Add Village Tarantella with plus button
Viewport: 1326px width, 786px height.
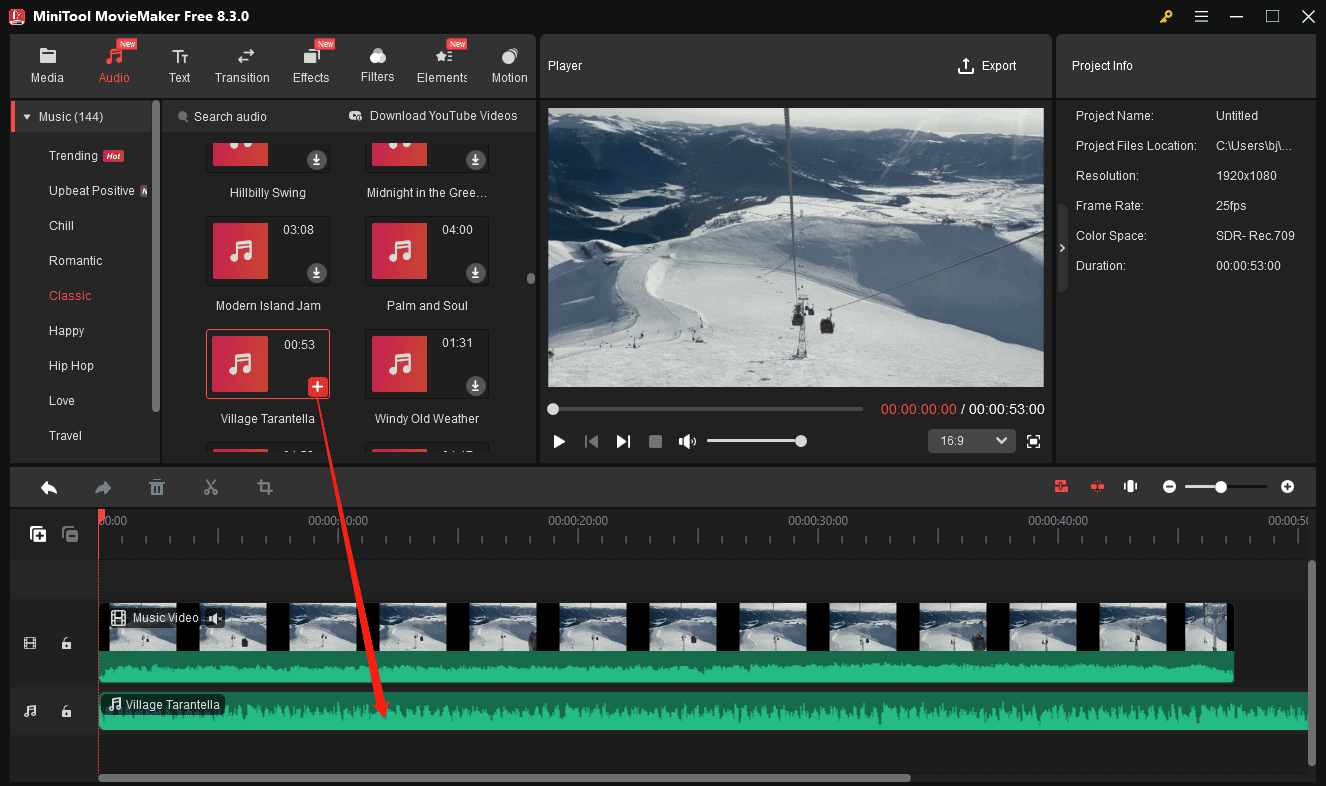(x=317, y=386)
